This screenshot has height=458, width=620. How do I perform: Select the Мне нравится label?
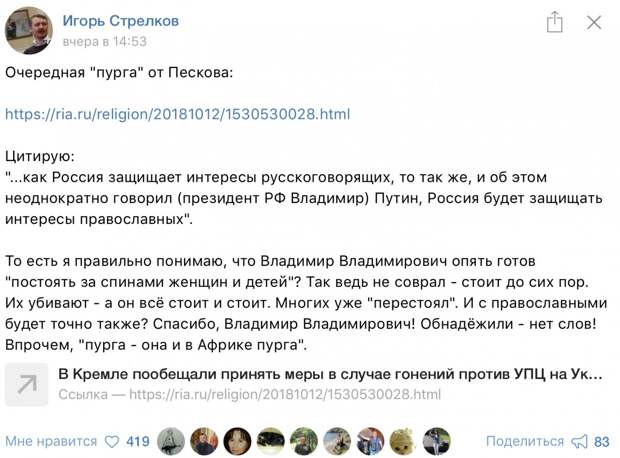tap(51, 441)
